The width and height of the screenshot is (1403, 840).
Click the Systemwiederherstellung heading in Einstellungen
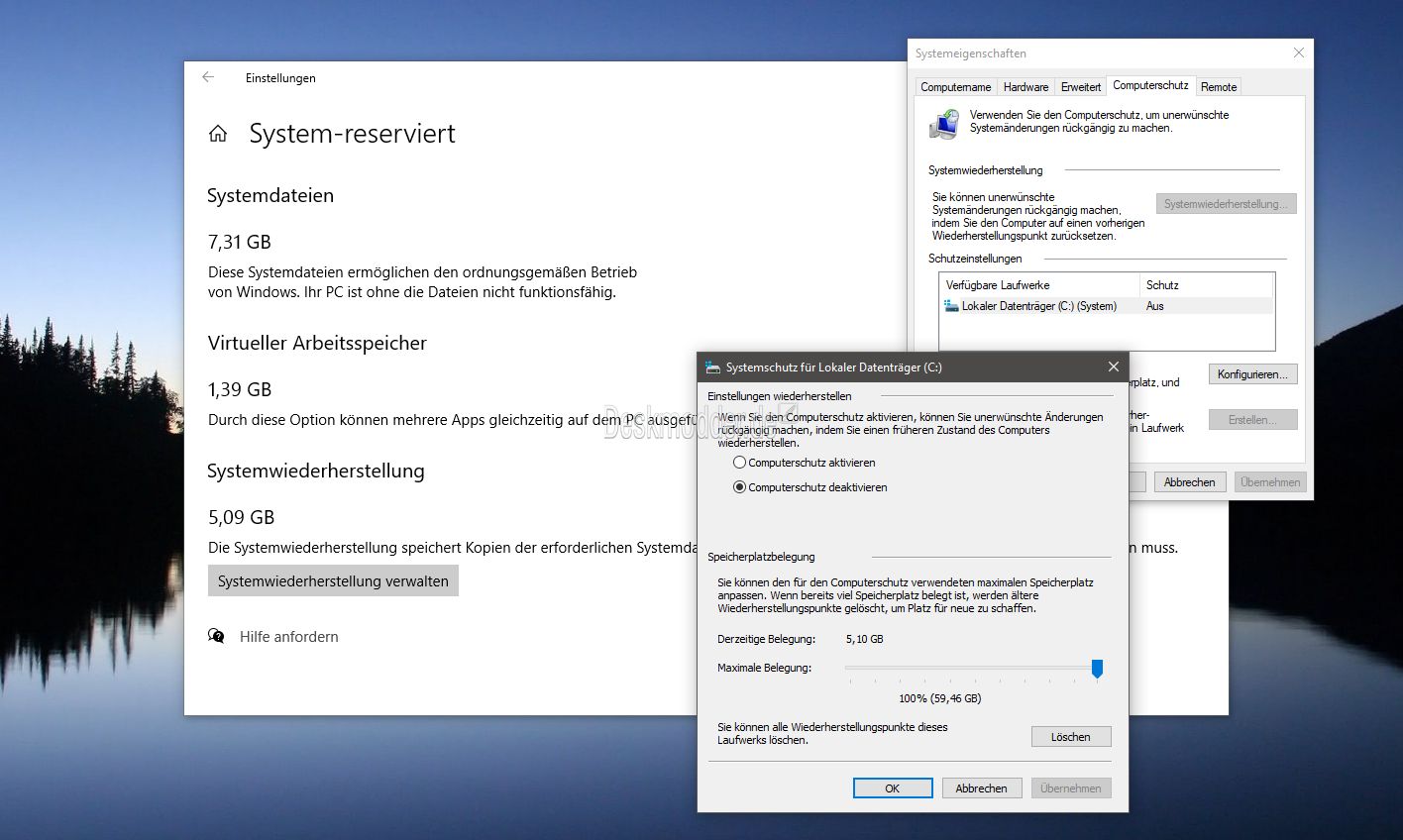[x=315, y=472]
